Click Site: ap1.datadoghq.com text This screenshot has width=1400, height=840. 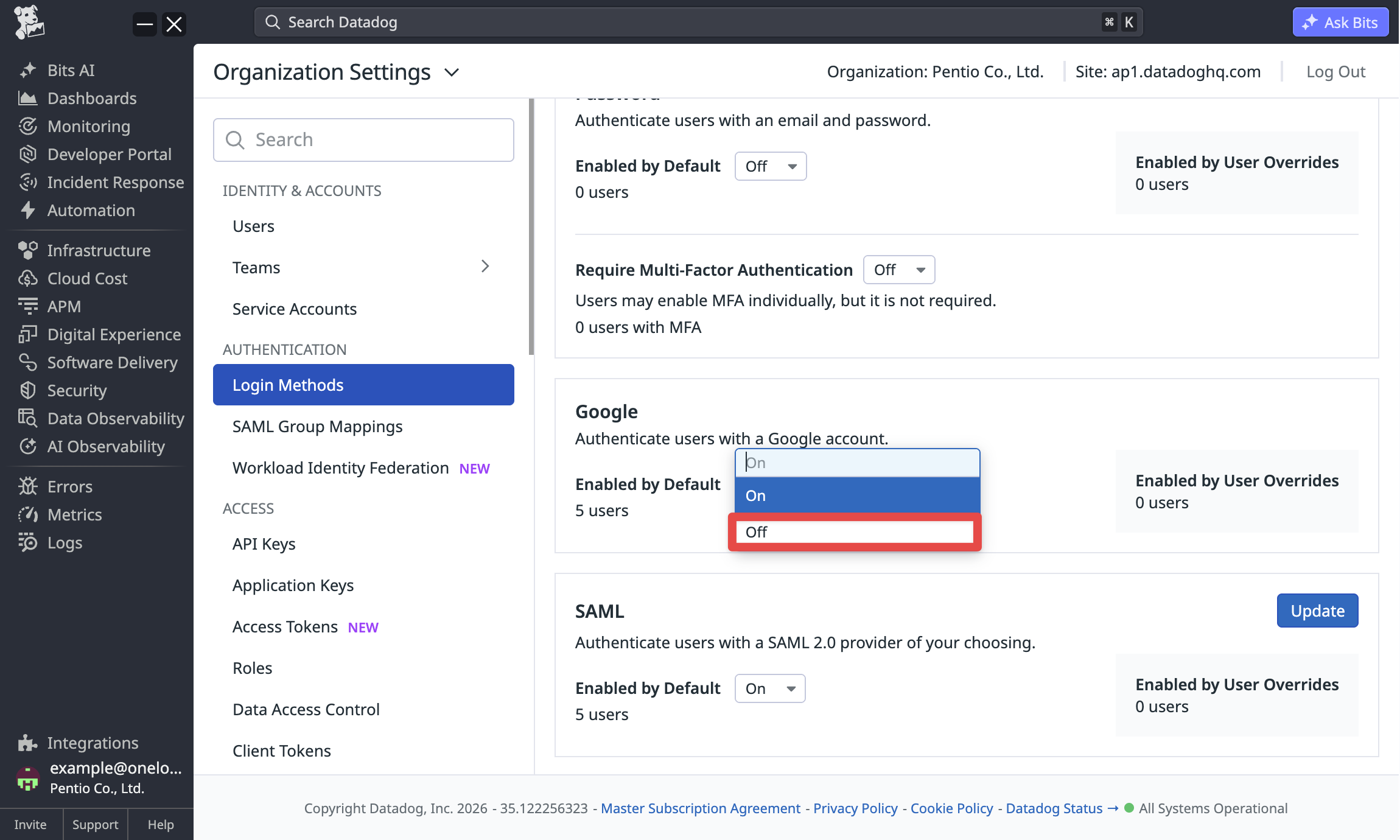1167,72
